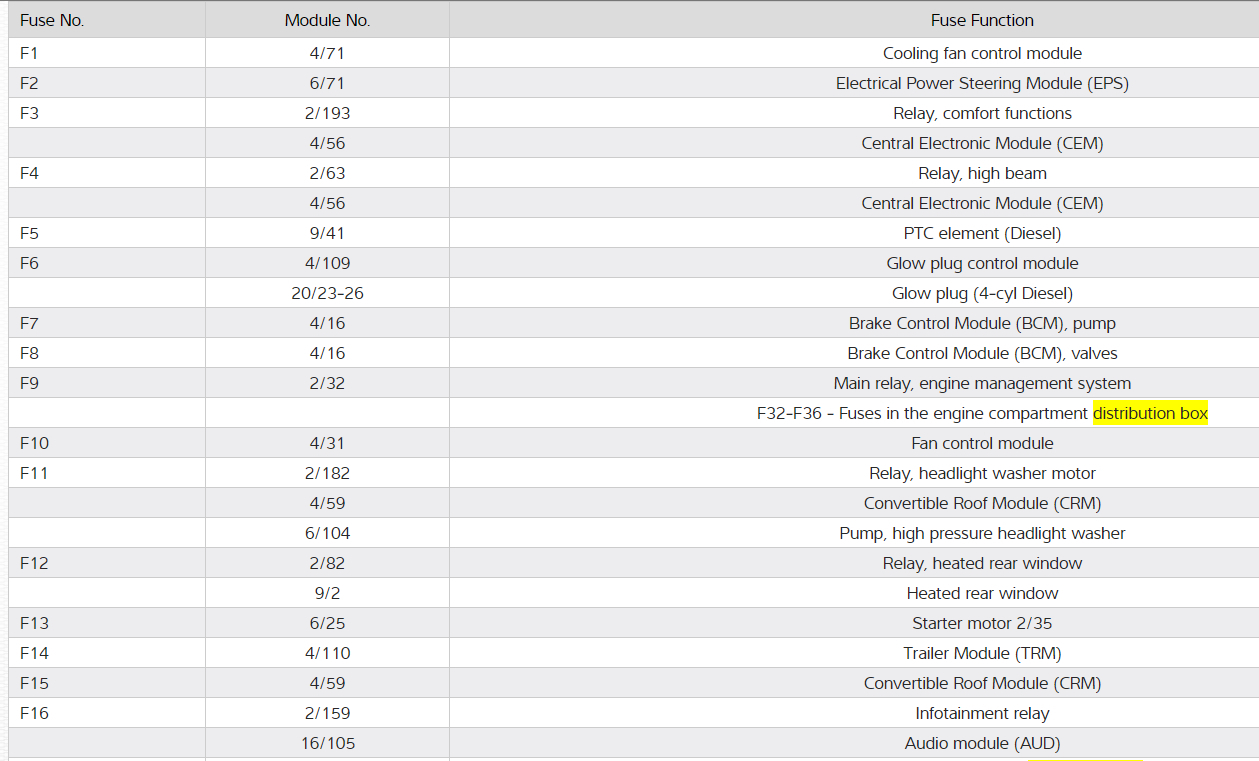Select module number 6/104

[327, 533]
